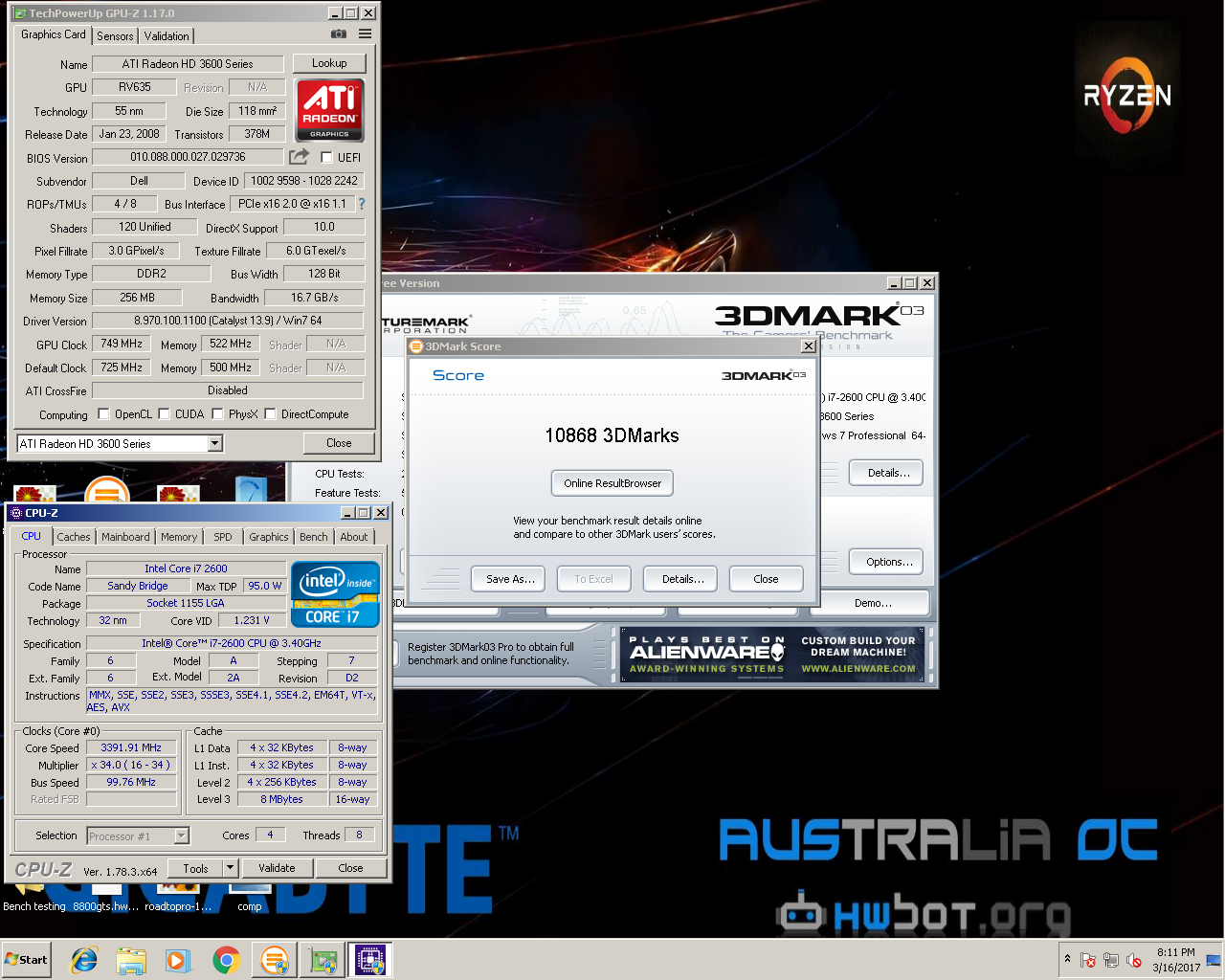Click Close button in 3DMark Score dialog
Image resolution: width=1225 pixels, height=980 pixels.
(766, 579)
